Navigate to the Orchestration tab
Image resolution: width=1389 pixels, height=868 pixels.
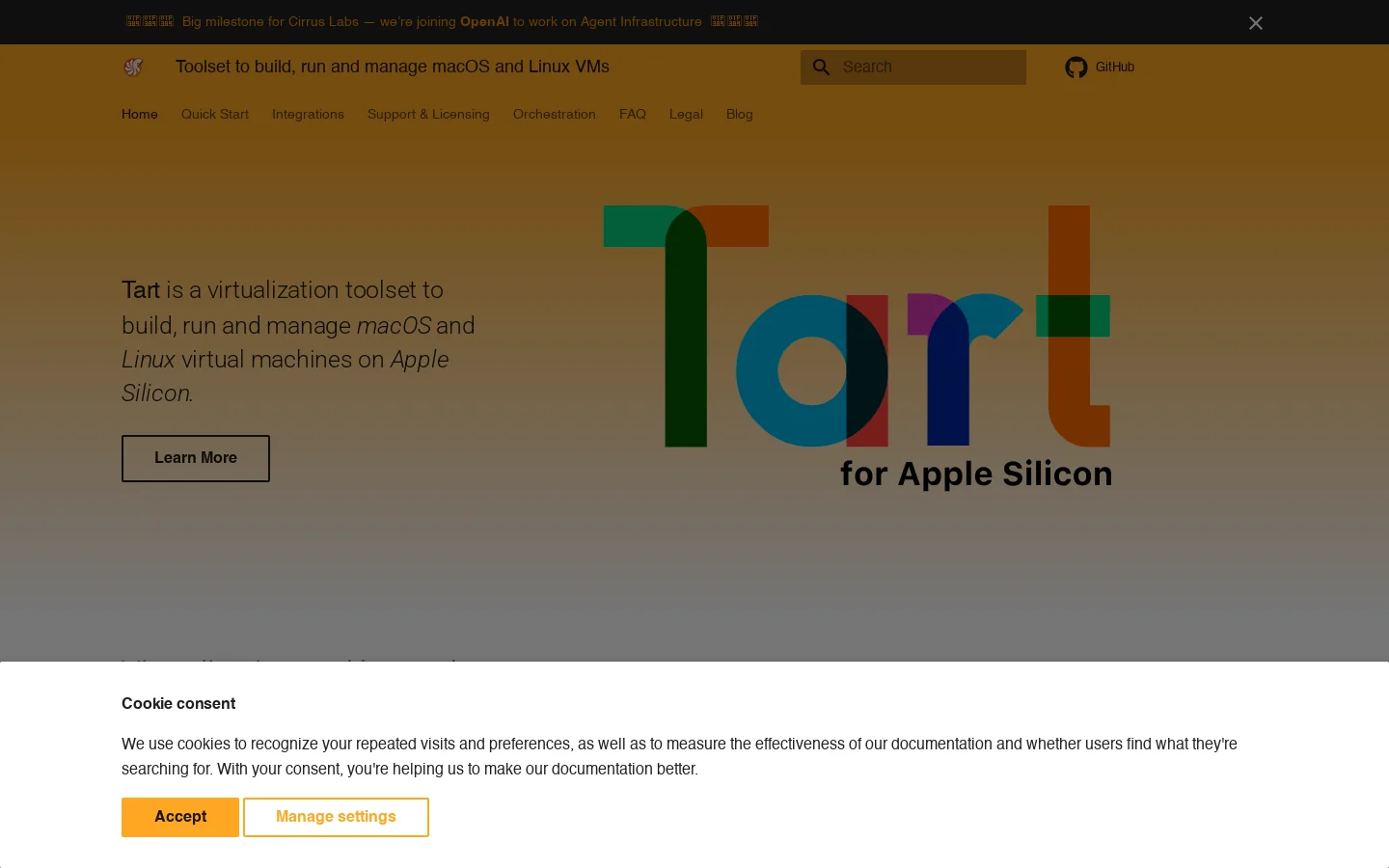[555, 114]
